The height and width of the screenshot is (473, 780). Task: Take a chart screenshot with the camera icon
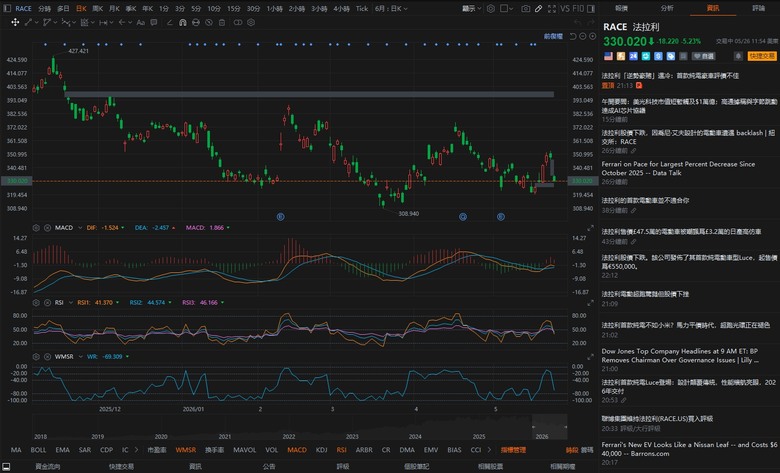(x=525, y=8)
